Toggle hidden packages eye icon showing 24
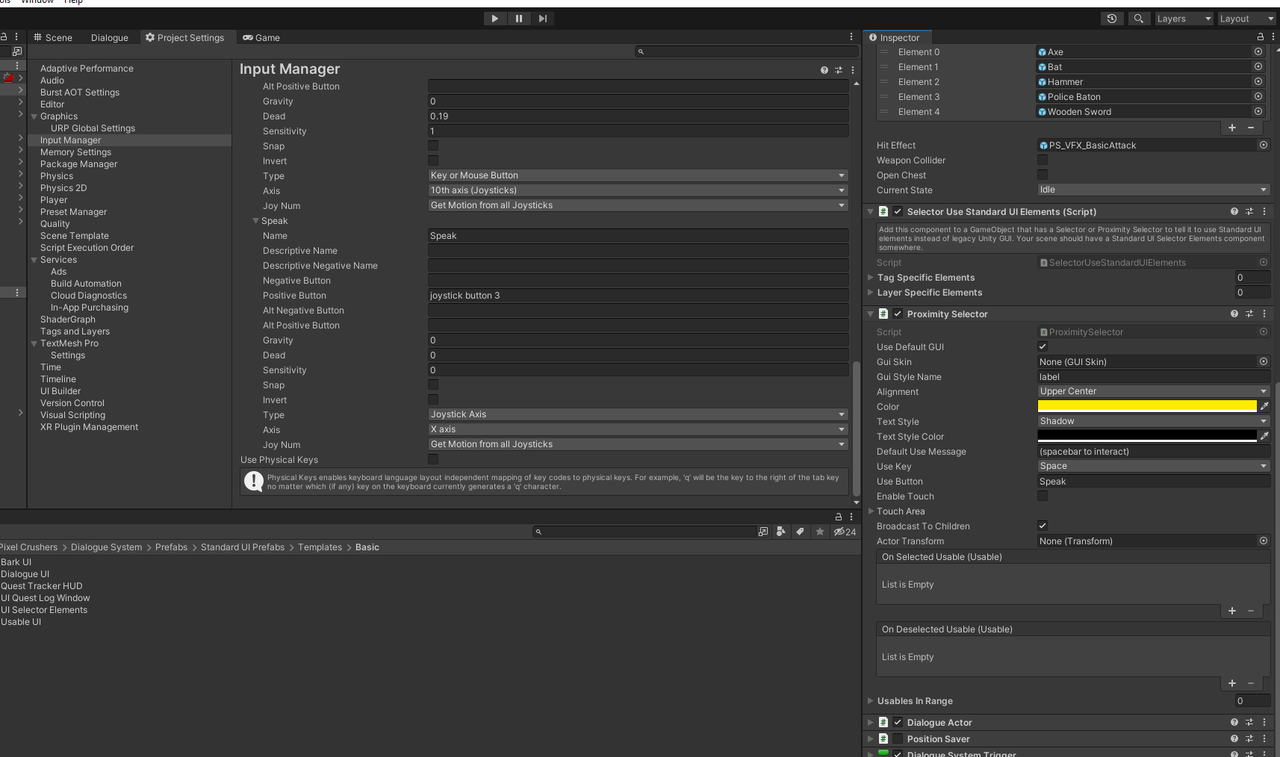Viewport: 1280px width, 757px height. (x=845, y=532)
